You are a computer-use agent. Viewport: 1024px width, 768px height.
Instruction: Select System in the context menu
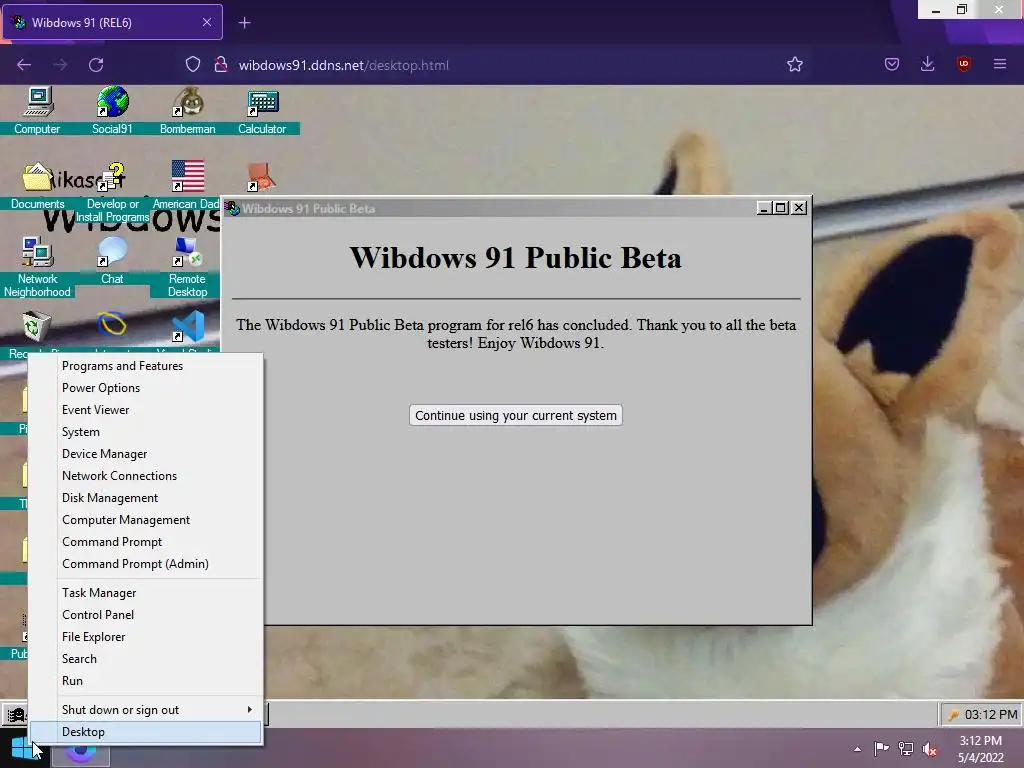145,432
